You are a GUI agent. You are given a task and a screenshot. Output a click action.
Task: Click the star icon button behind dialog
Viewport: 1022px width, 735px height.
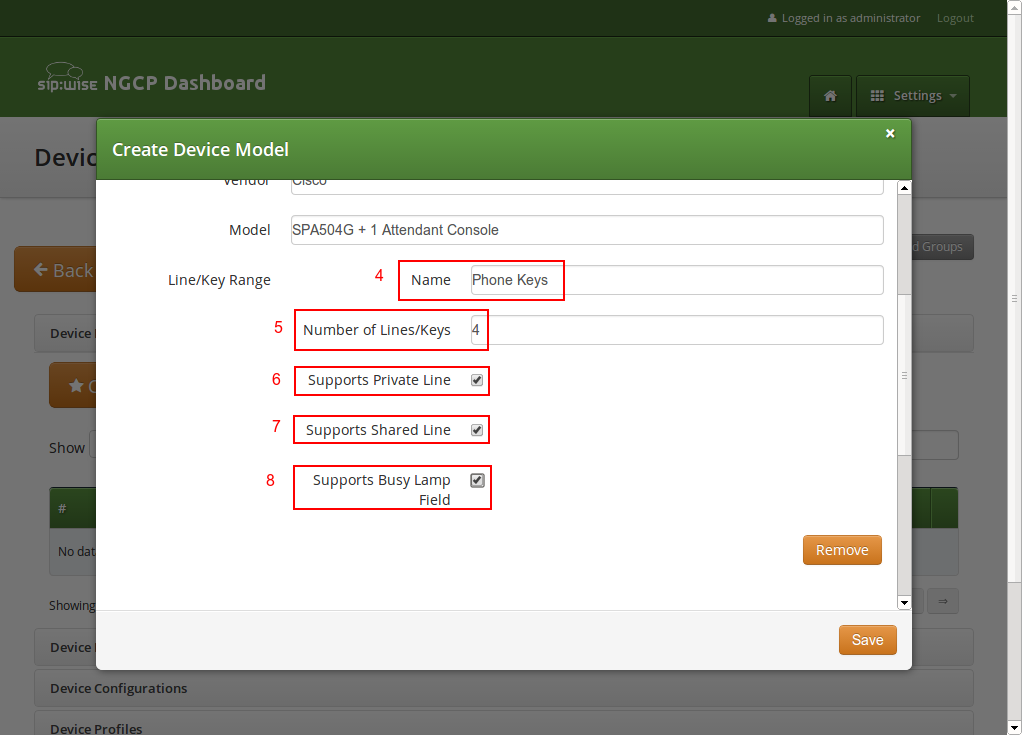click(73, 386)
